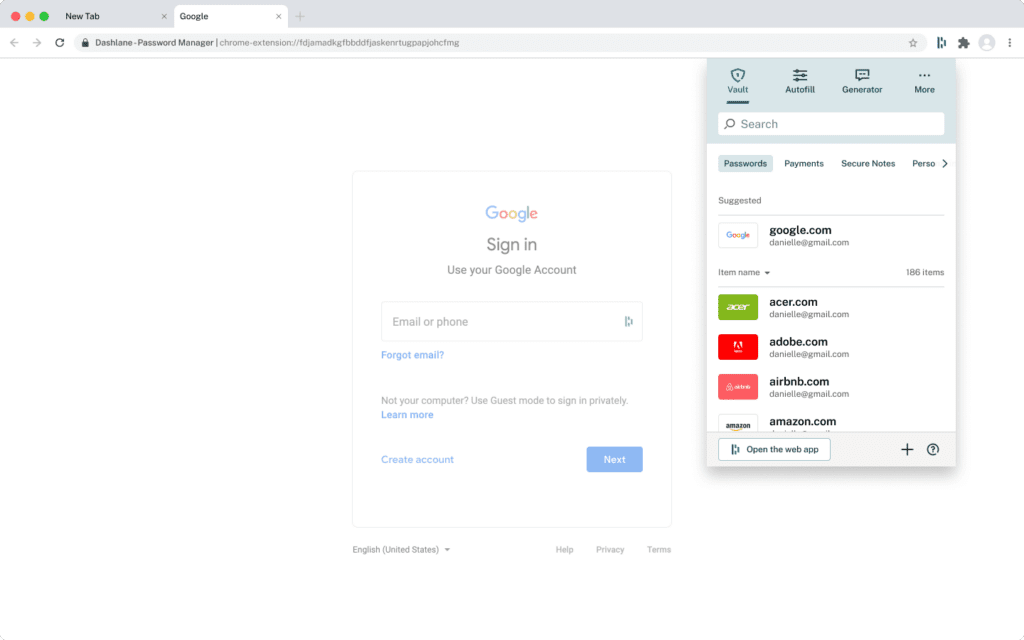Expand hidden category tabs with the right chevron
The image size is (1024, 640).
pyautogui.click(x=944, y=163)
